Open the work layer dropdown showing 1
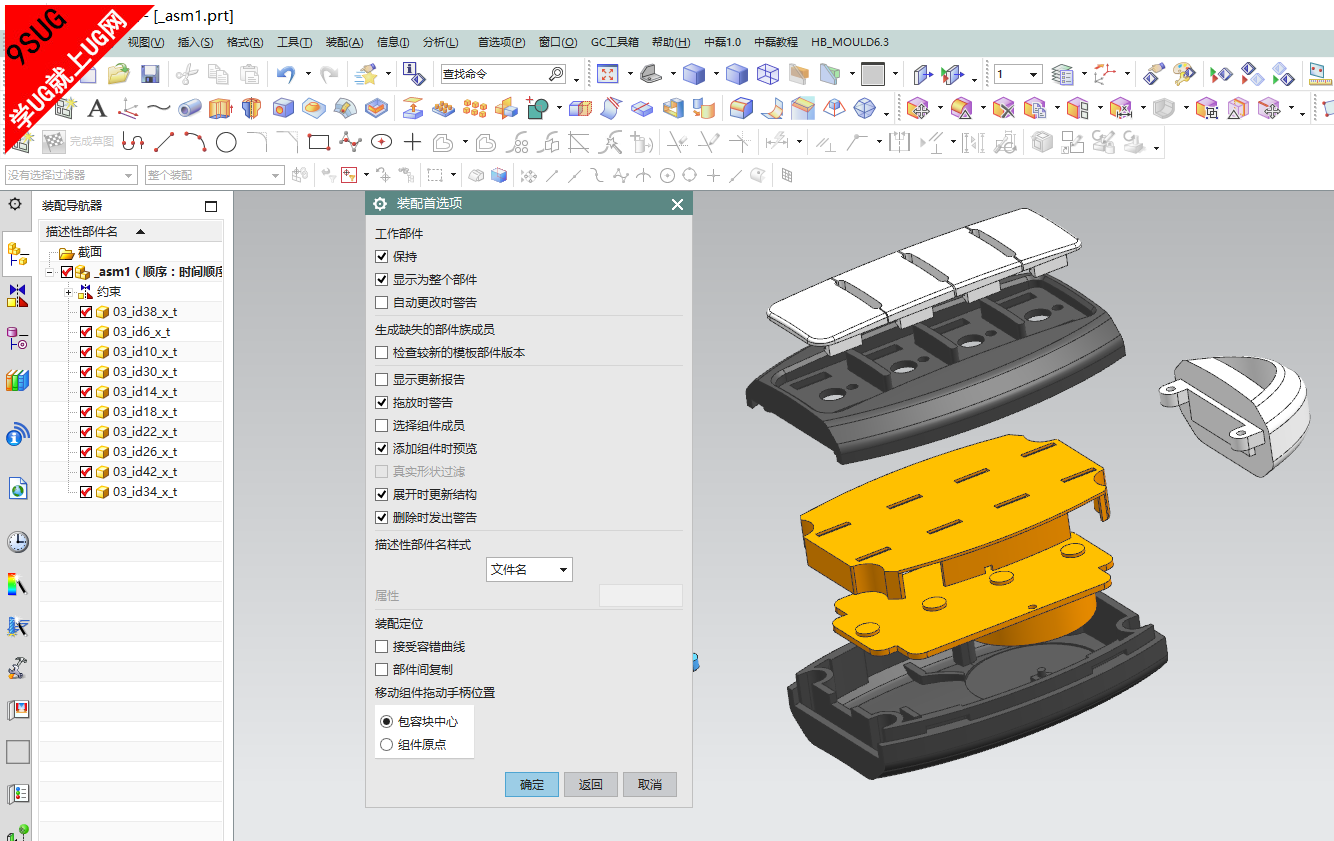 1018,74
